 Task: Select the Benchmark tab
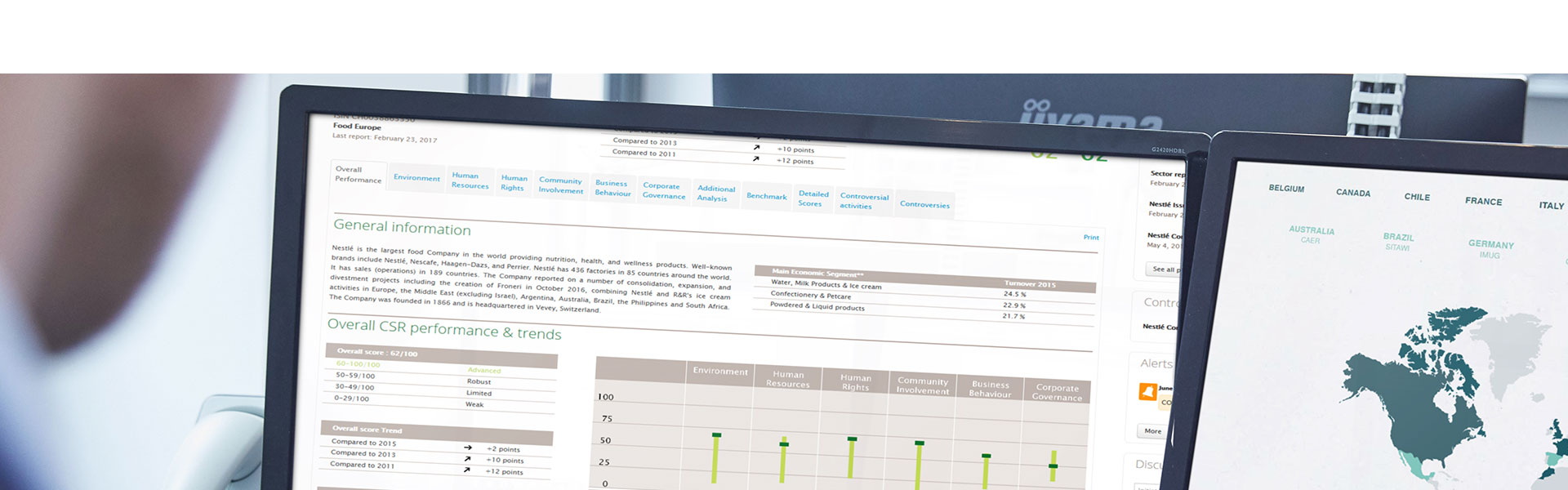pos(766,196)
